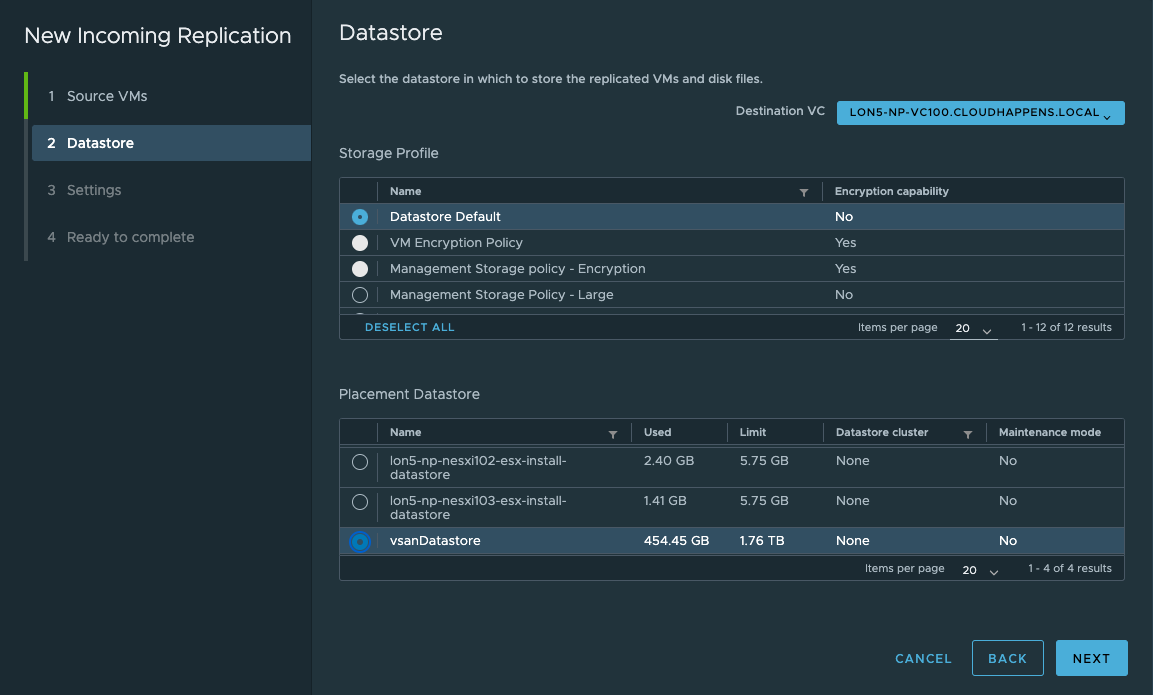
Task: Go back with the Back button
Action: pyautogui.click(x=1007, y=658)
